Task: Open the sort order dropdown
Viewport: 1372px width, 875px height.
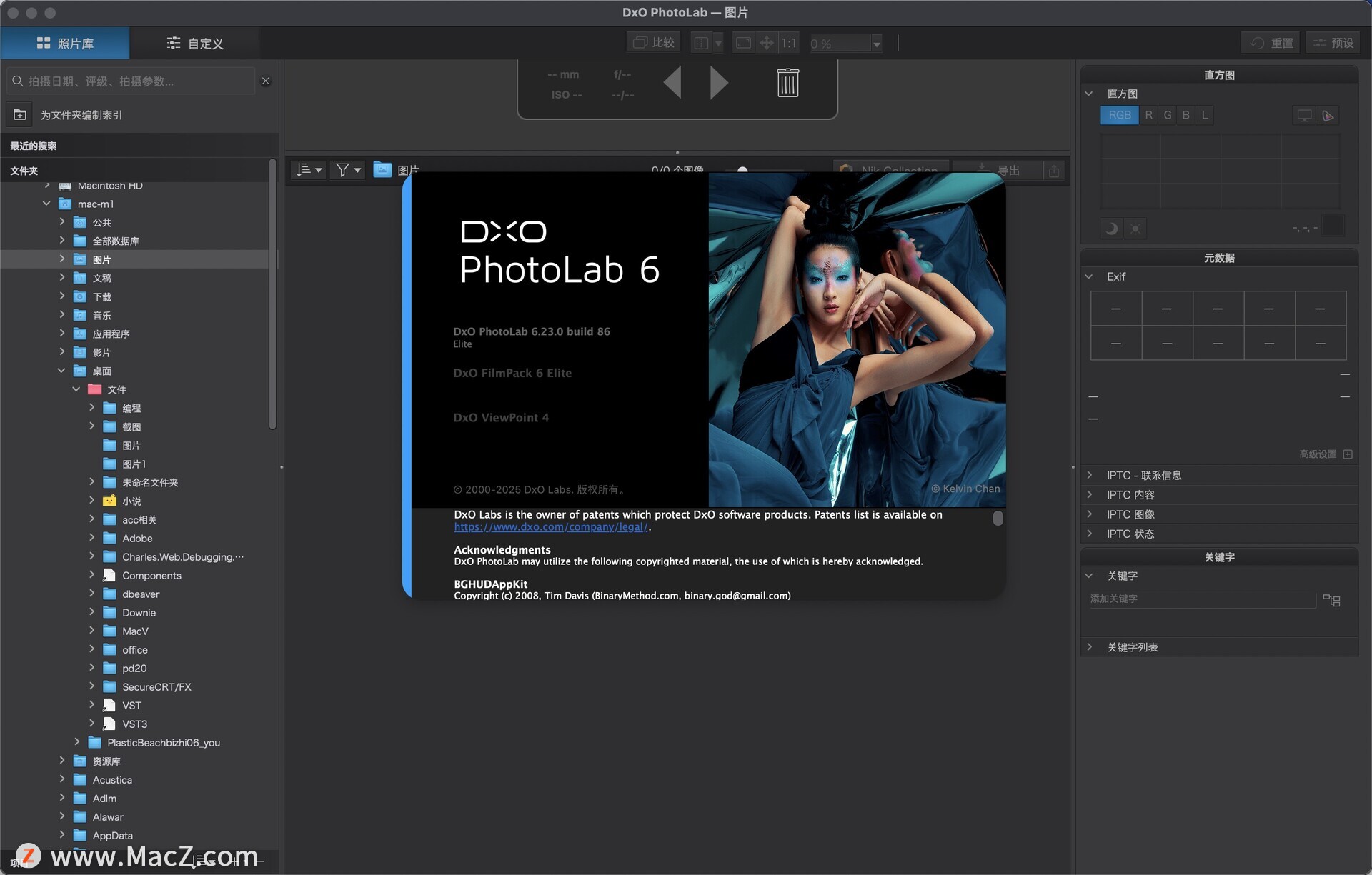Action: point(309,169)
